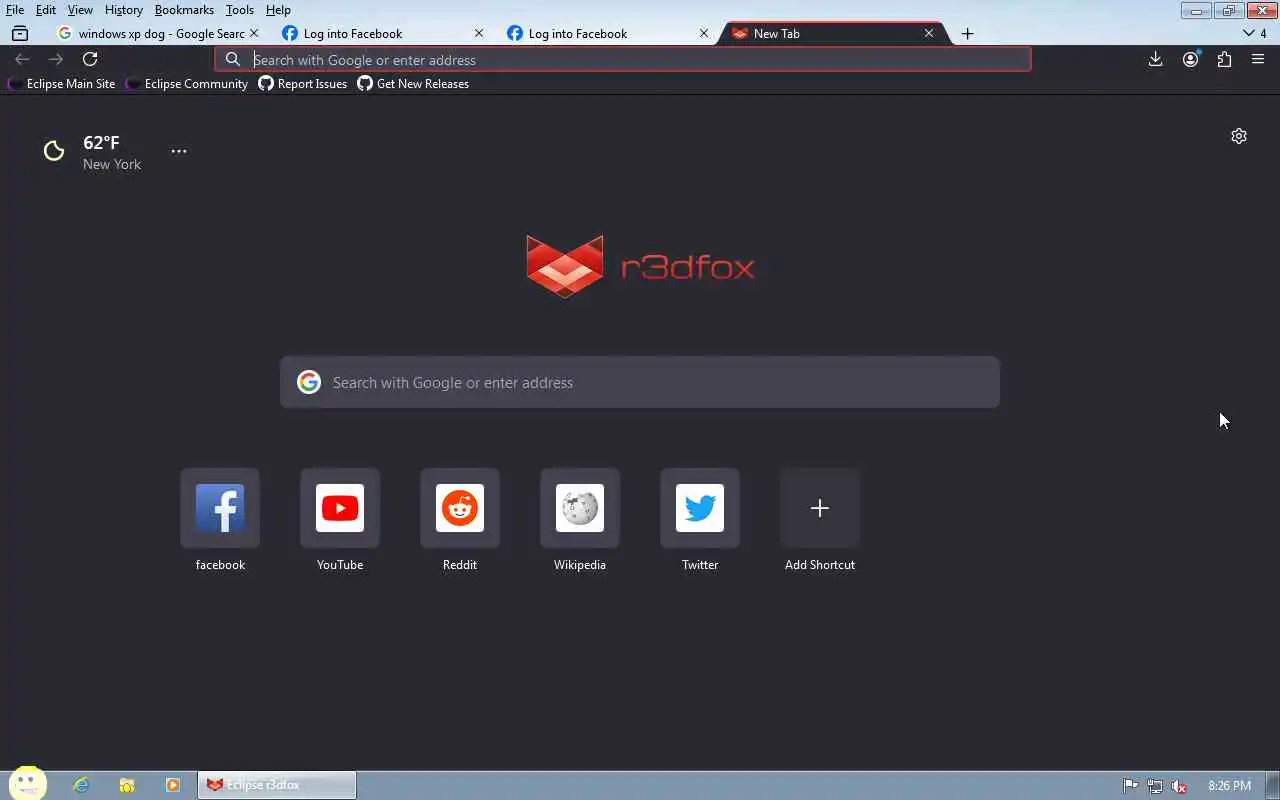Click the Eclipse r3dfox taskbar button
The height and width of the screenshot is (800, 1280).
[x=276, y=785]
